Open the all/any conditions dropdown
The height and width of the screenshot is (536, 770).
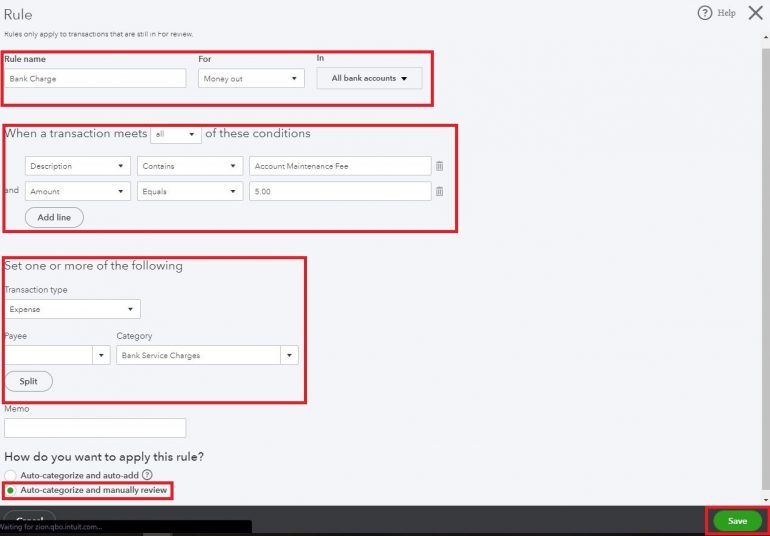pyautogui.click(x=175, y=134)
